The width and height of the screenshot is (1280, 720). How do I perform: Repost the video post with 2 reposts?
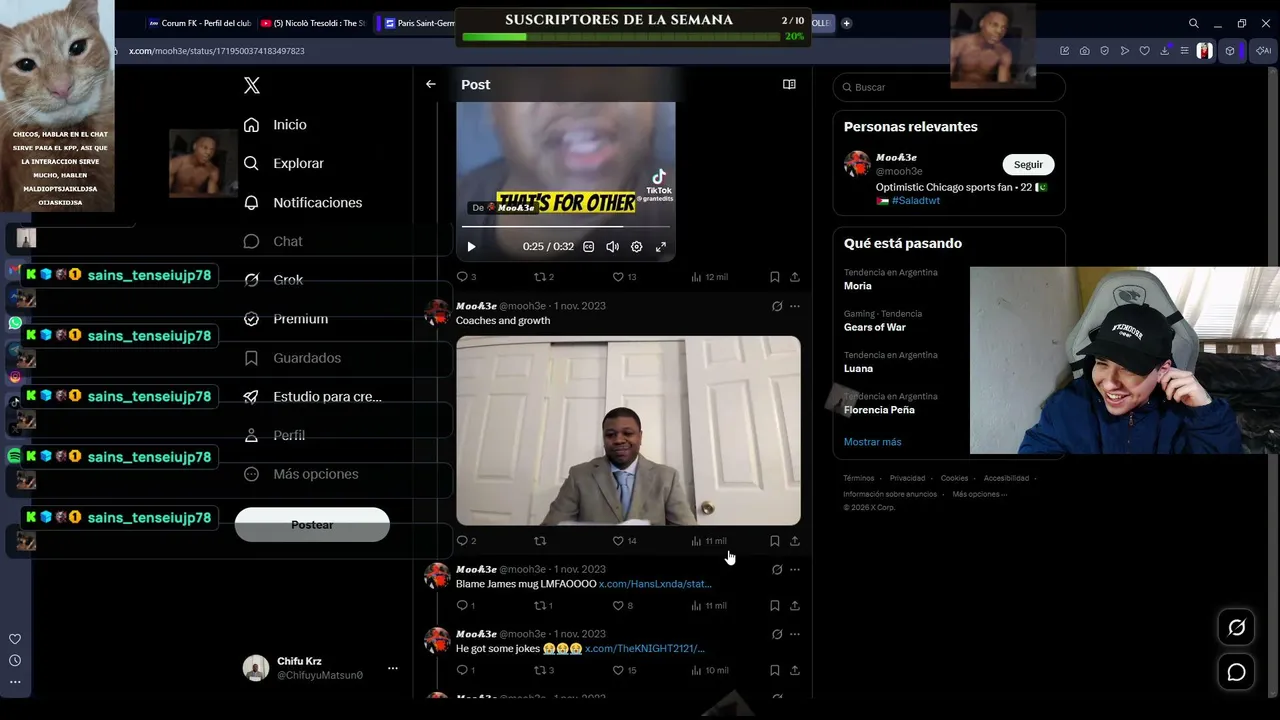(543, 277)
